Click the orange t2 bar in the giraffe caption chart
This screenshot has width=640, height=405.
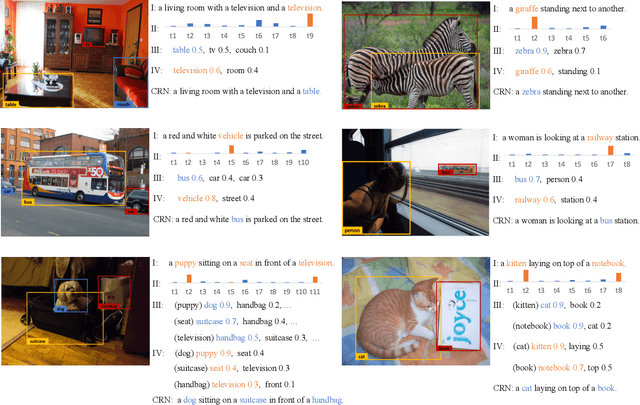[x=534, y=23]
